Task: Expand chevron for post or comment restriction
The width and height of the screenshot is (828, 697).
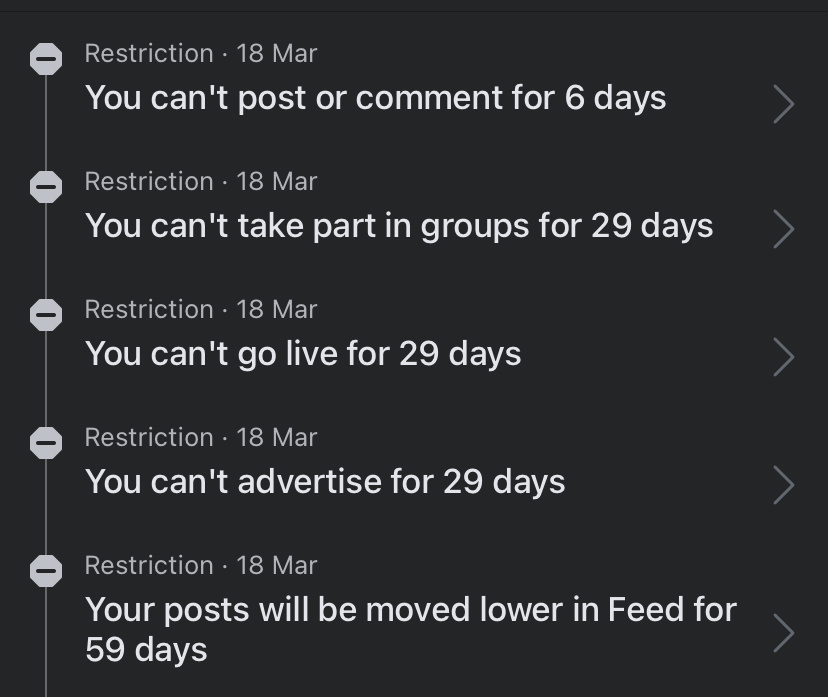Action: point(784,103)
